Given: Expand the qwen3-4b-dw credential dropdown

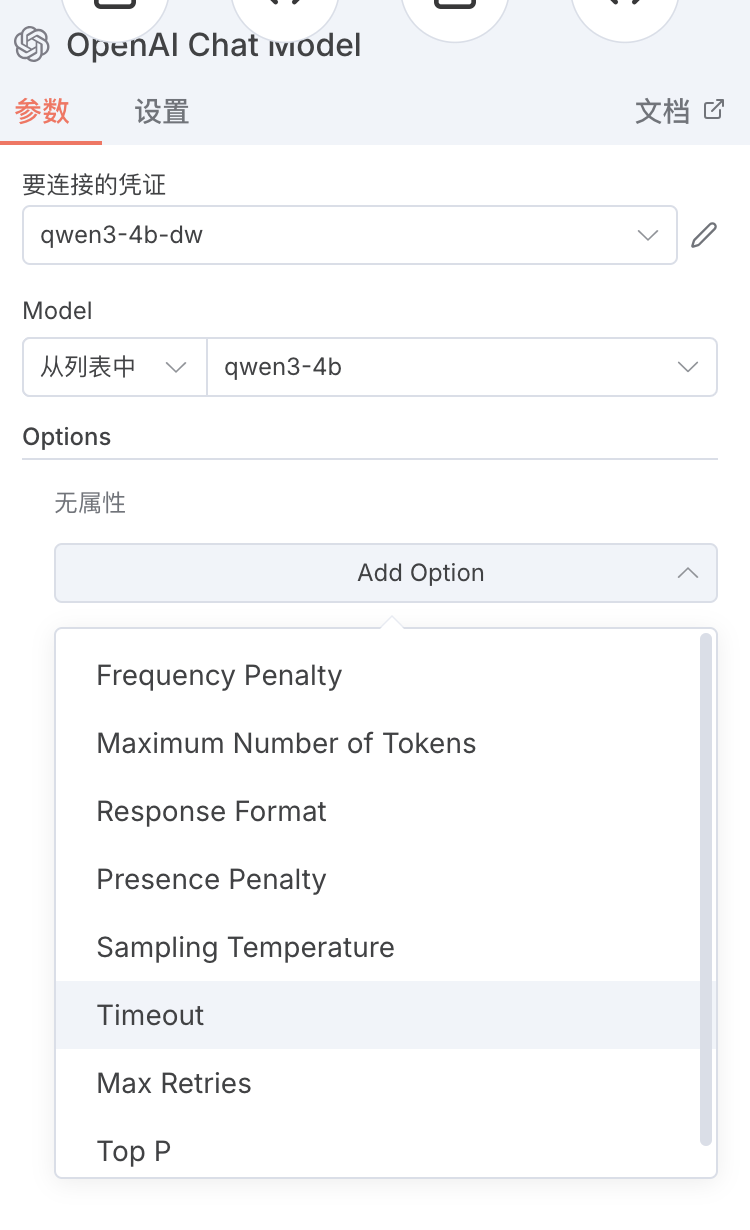Looking at the screenshot, I should coord(349,236).
